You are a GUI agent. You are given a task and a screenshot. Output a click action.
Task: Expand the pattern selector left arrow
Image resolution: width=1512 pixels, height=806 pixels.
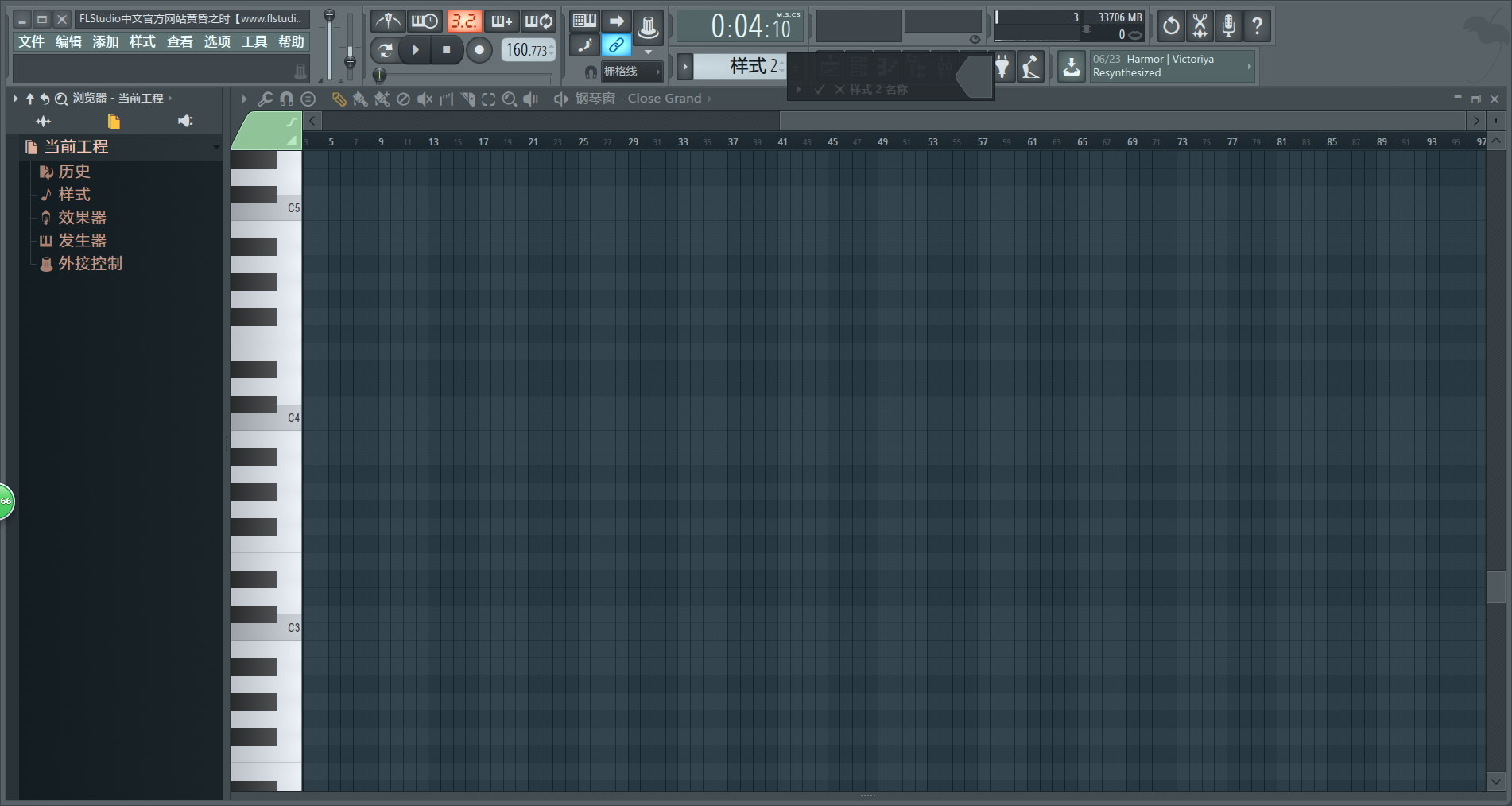pyautogui.click(x=684, y=67)
